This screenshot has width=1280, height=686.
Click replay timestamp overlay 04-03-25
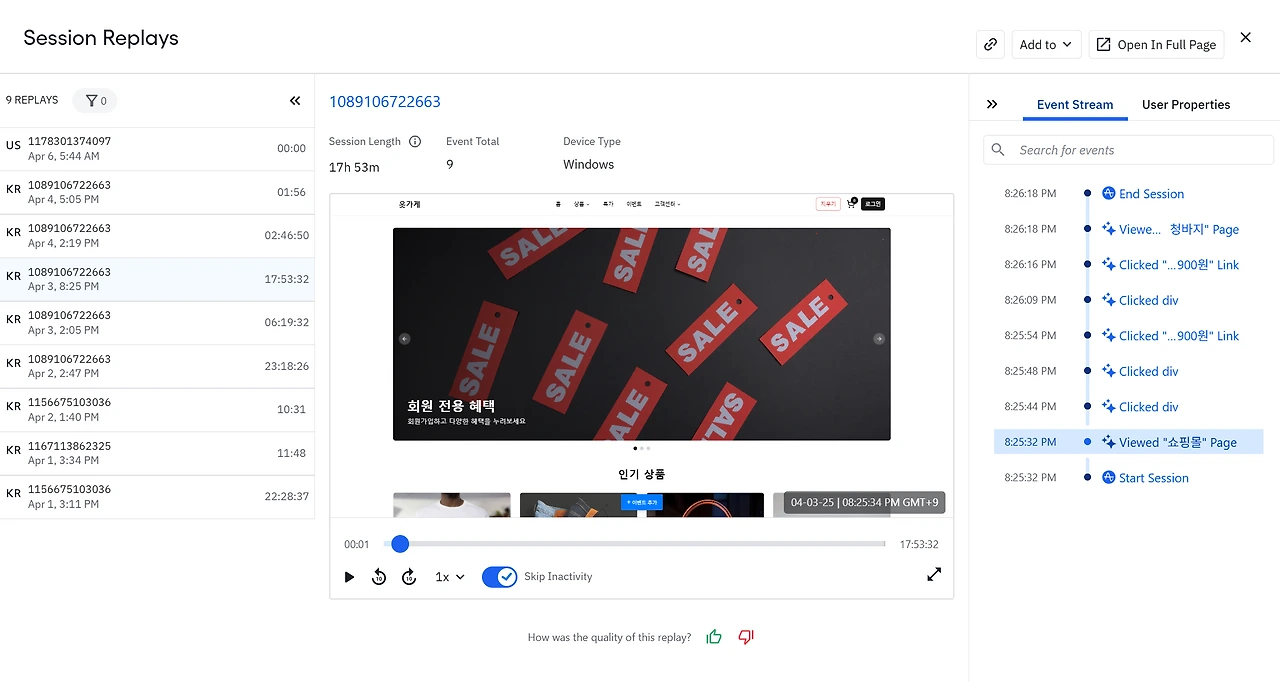pos(864,502)
